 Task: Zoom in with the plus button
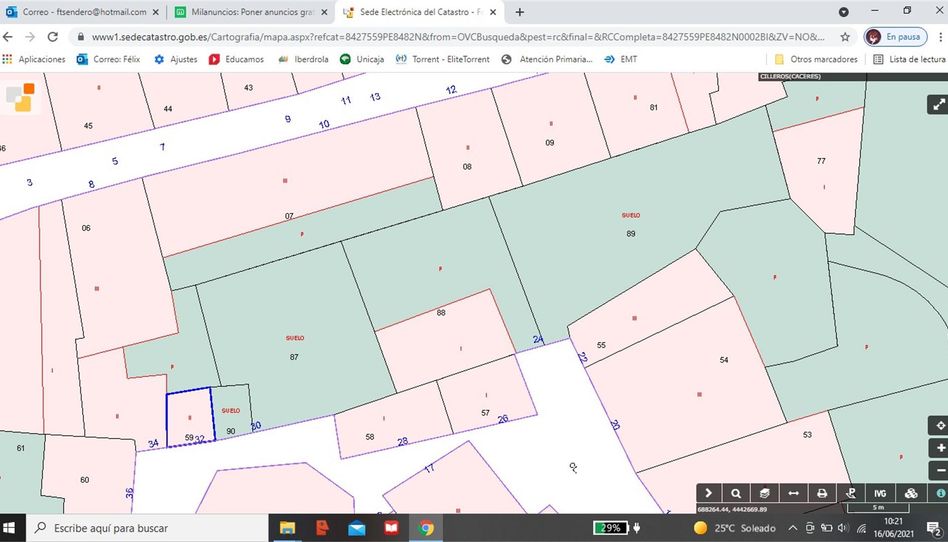point(938,448)
